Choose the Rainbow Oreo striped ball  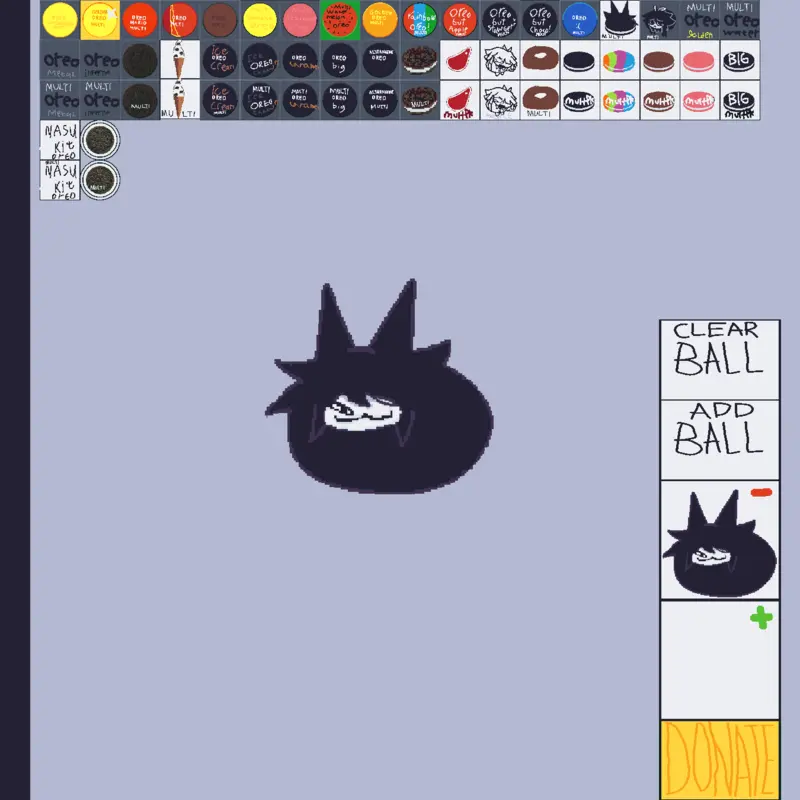tap(420, 20)
